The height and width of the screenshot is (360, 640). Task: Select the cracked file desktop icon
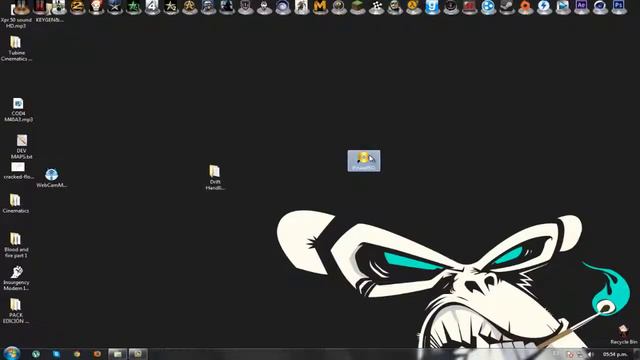pyautogui.click(x=18, y=171)
